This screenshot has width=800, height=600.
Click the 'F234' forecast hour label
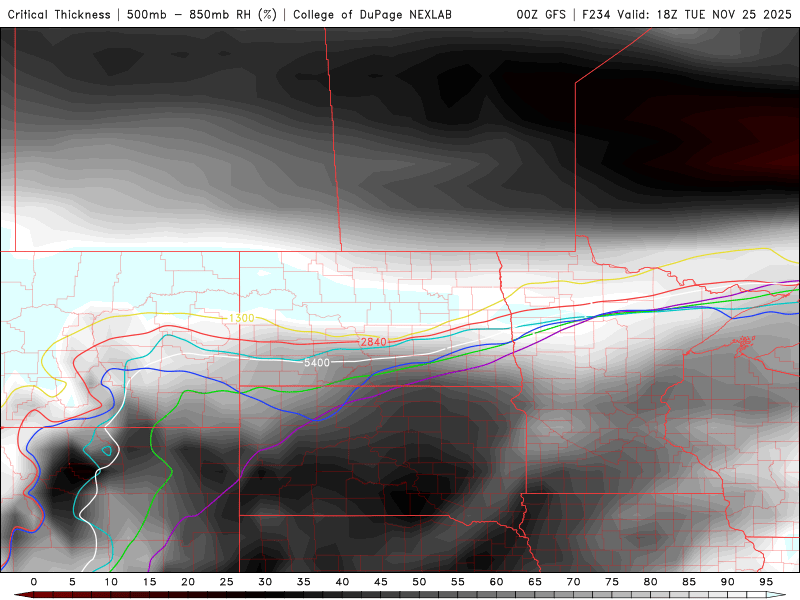pyautogui.click(x=597, y=15)
